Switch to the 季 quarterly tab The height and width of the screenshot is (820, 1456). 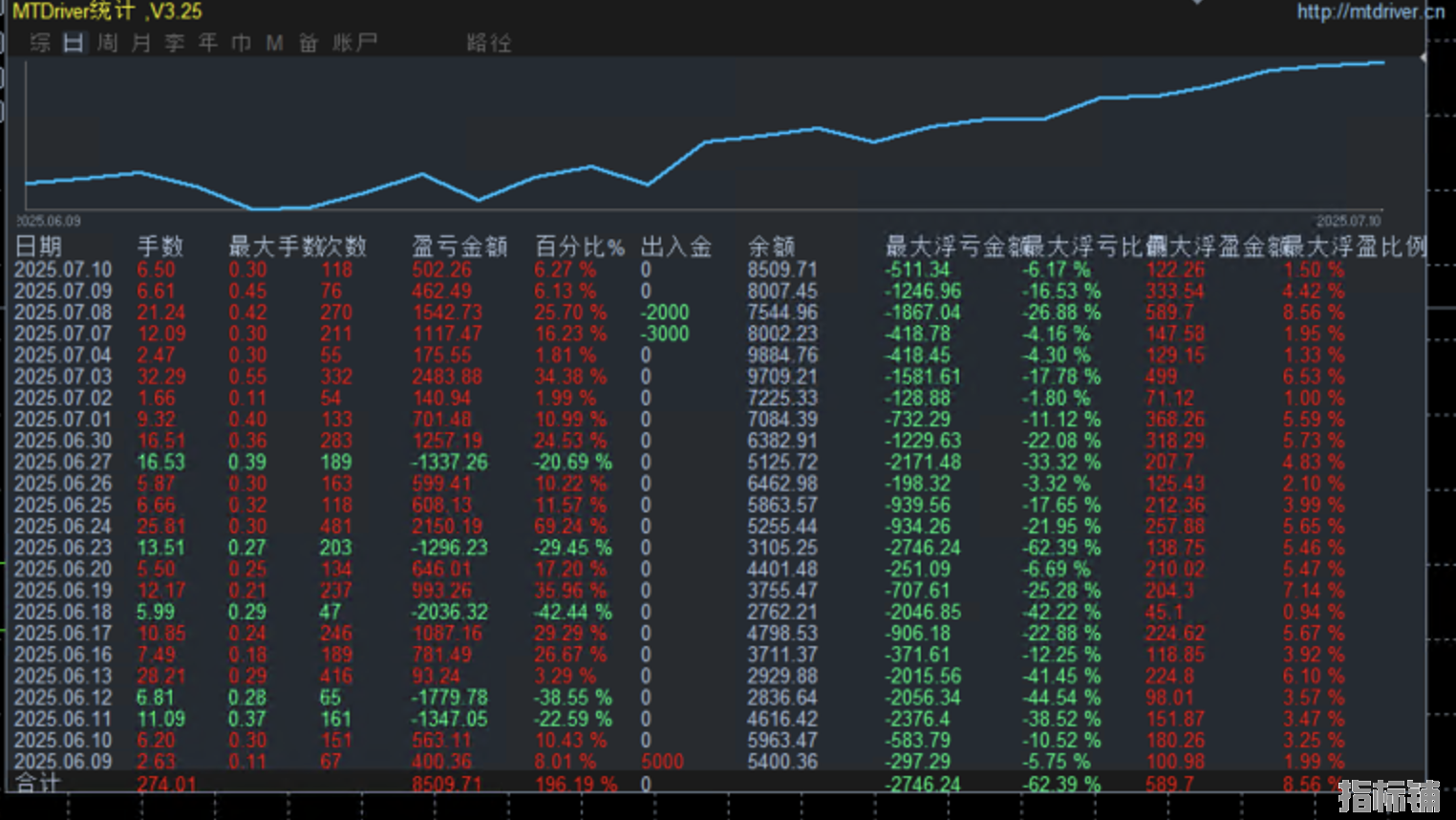pyautogui.click(x=174, y=43)
